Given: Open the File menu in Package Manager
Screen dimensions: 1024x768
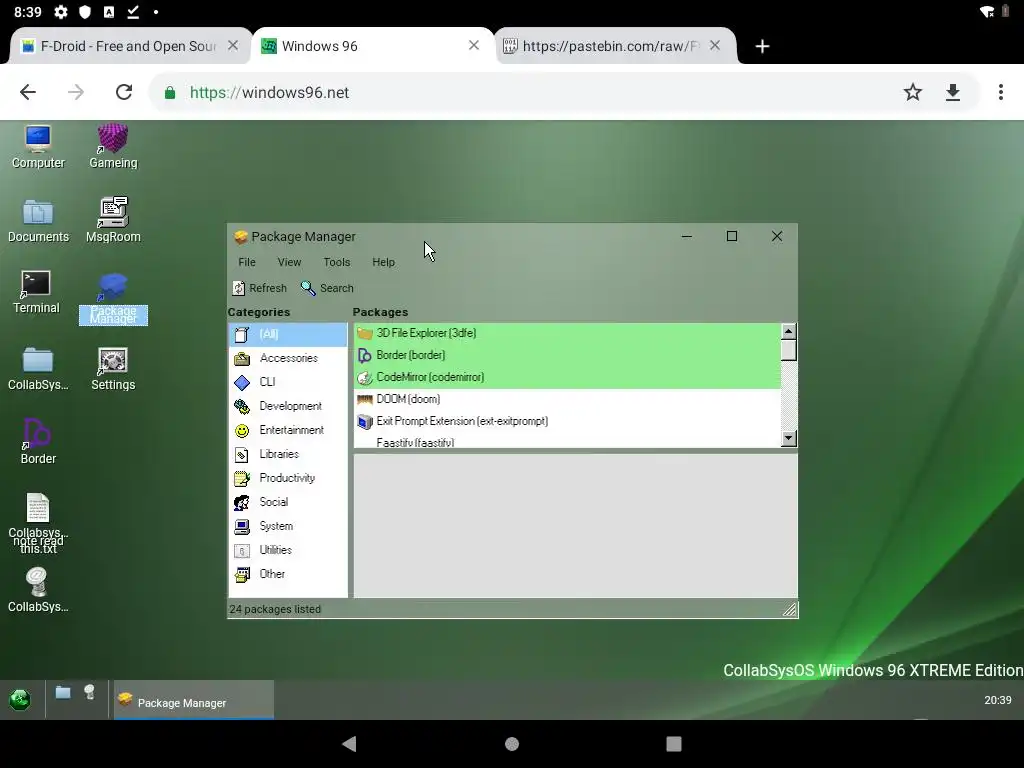Looking at the screenshot, I should [x=247, y=262].
